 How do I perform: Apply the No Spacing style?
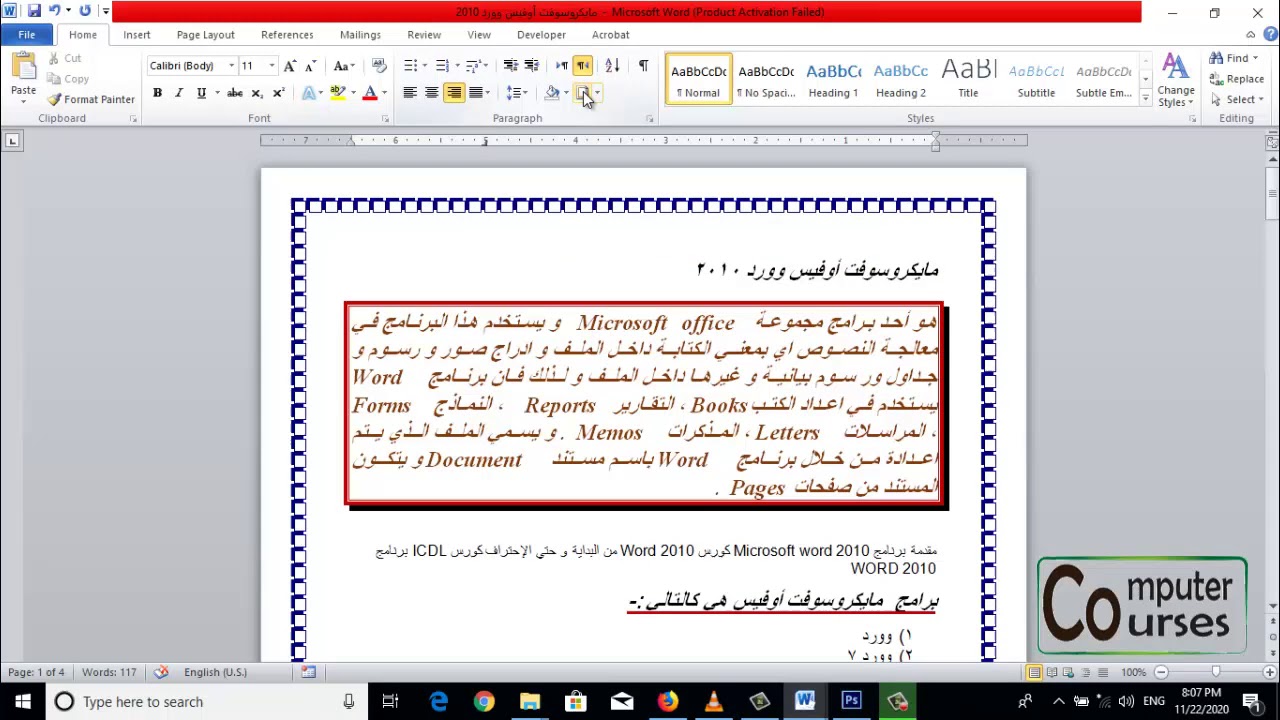coord(766,80)
